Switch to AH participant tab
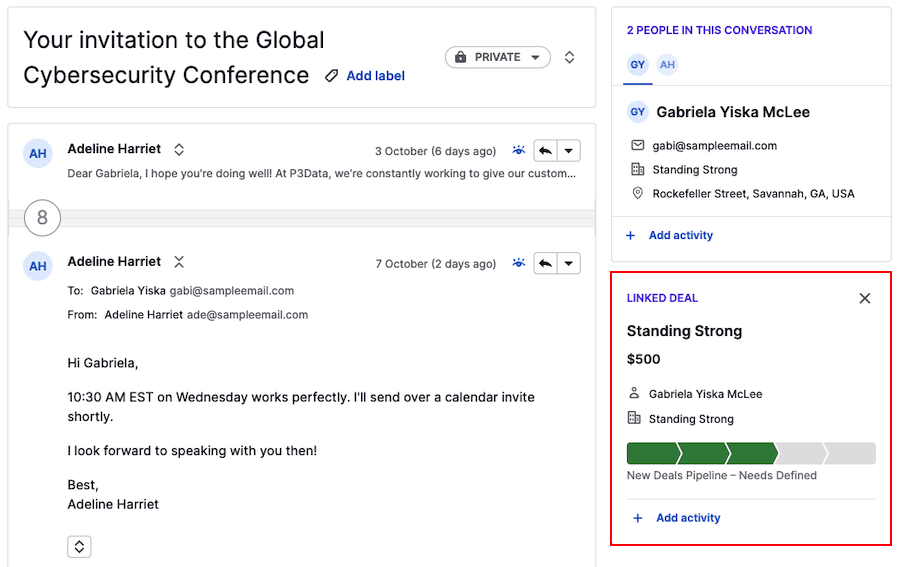This screenshot has height=567, width=900. [667, 65]
